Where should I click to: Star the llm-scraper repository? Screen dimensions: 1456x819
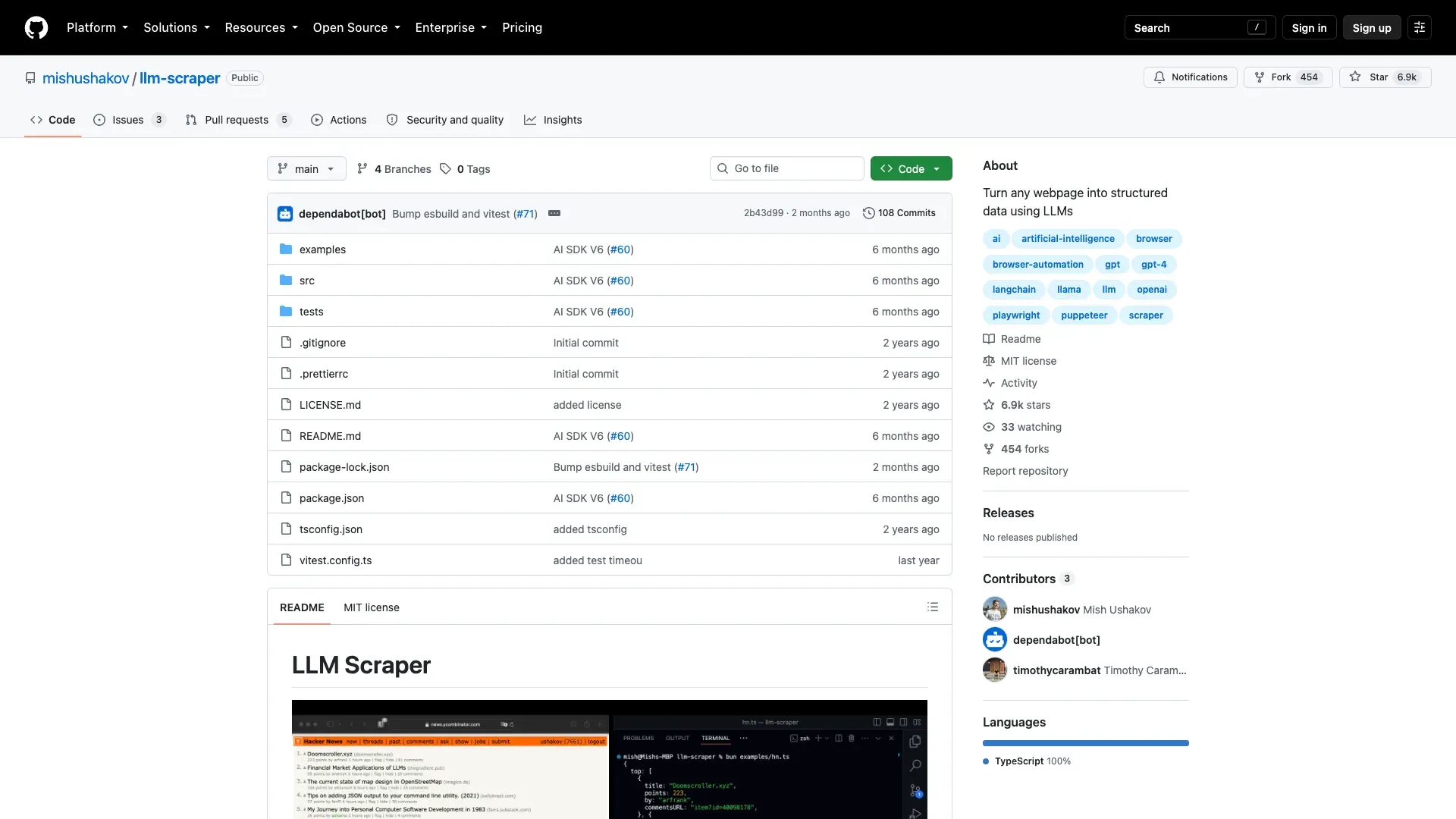(1385, 77)
